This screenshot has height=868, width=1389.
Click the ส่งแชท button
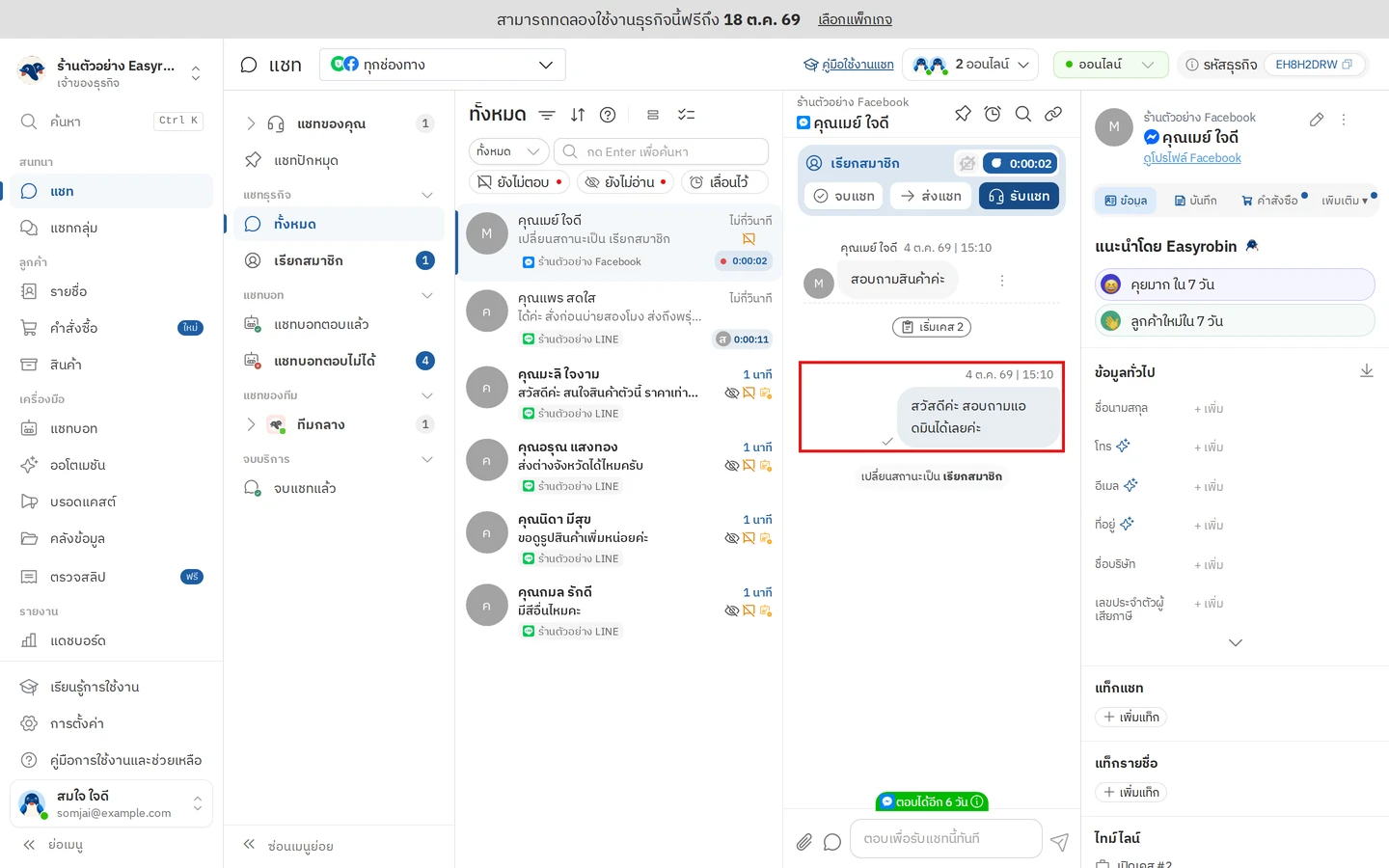[x=931, y=196]
